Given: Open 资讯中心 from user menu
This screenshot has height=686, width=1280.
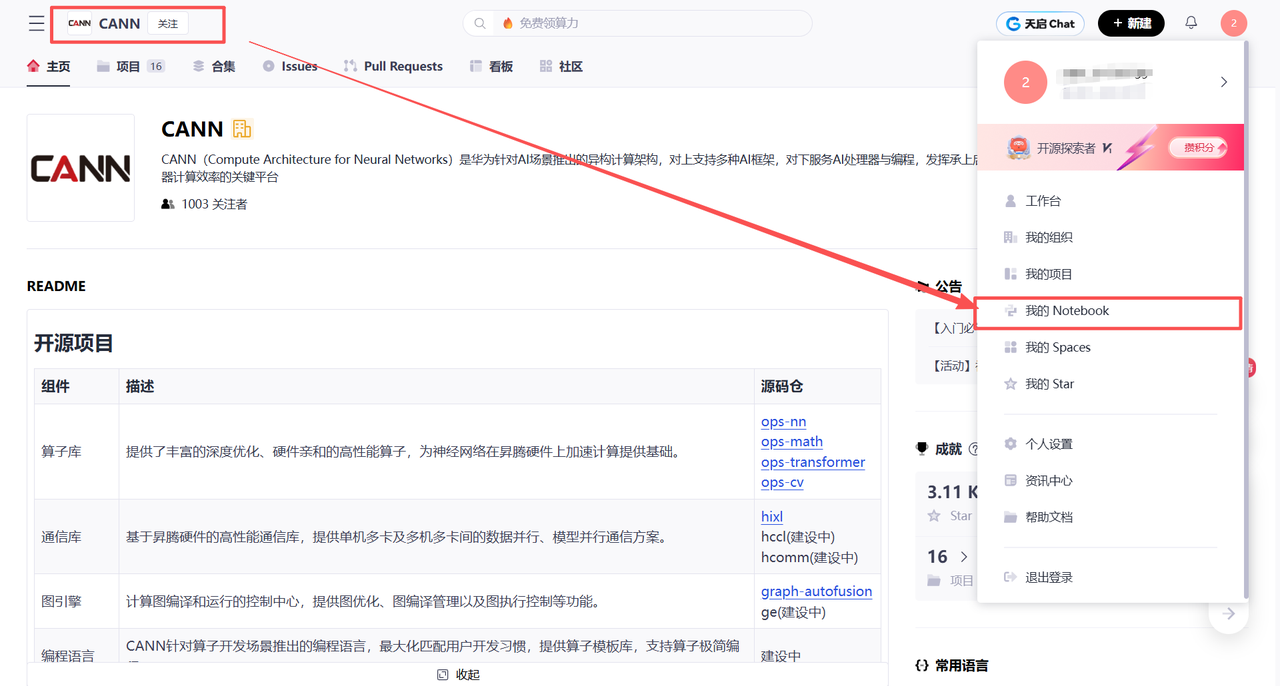Looking at the screenshot, I should [1110, 481].
